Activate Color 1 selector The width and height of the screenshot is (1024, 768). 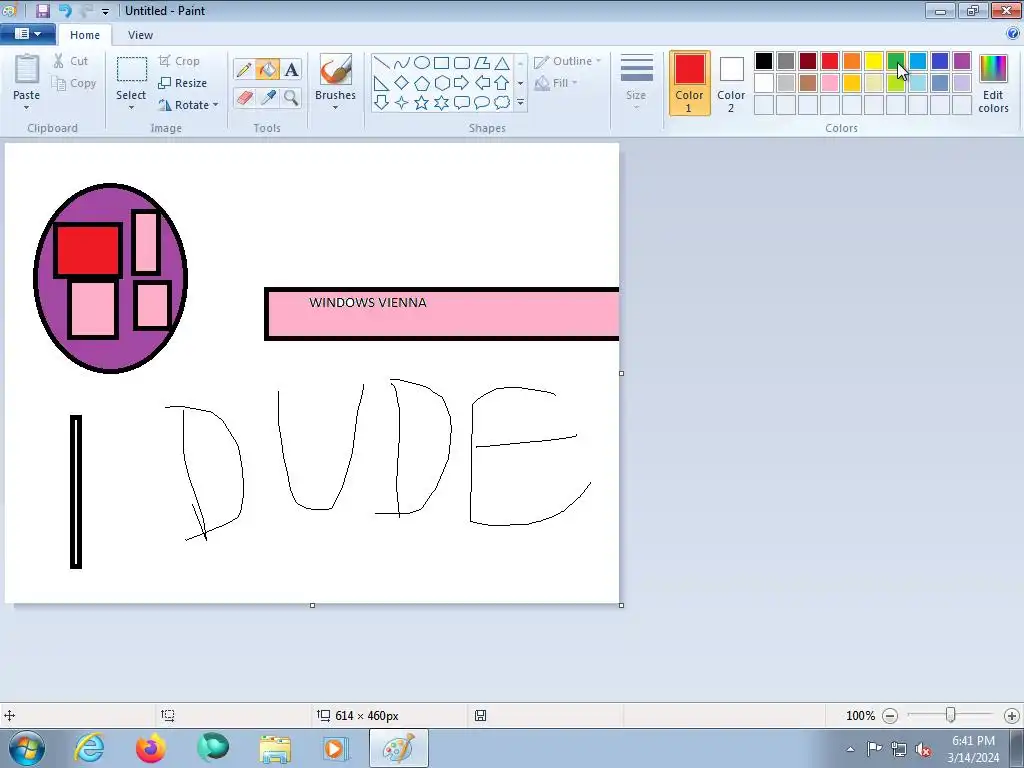(x=690, y=83)
